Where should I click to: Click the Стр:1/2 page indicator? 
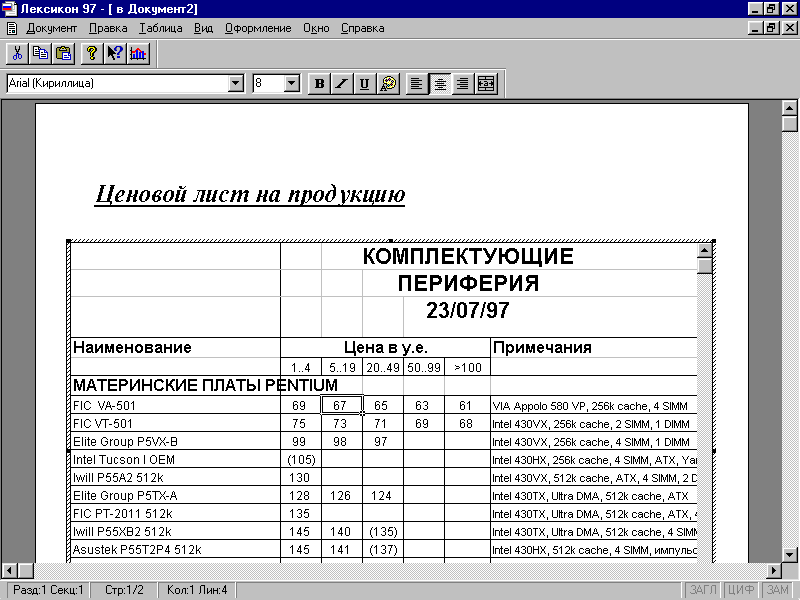[x=124, y=590]
